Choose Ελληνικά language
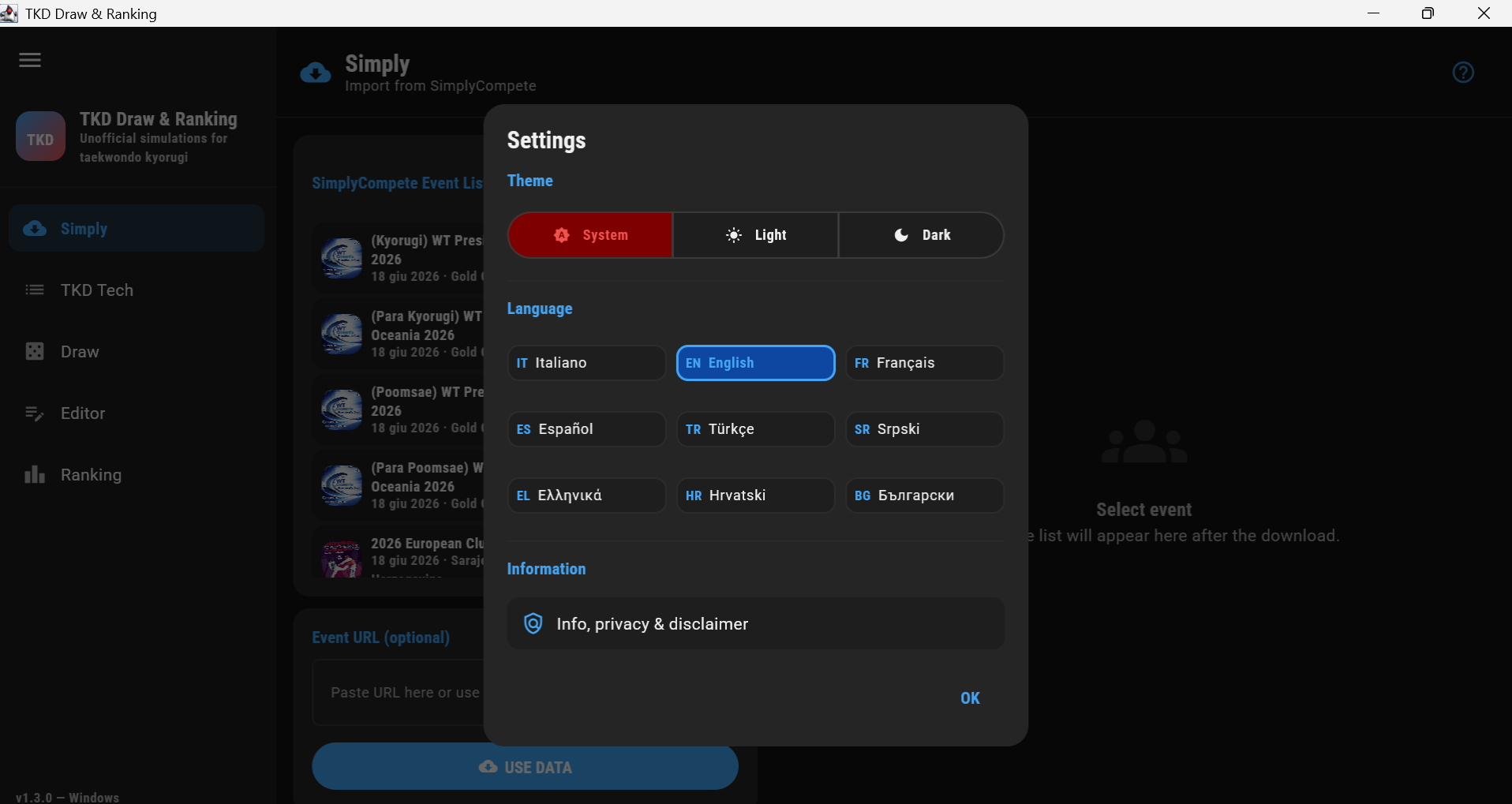 coord(586,495)
